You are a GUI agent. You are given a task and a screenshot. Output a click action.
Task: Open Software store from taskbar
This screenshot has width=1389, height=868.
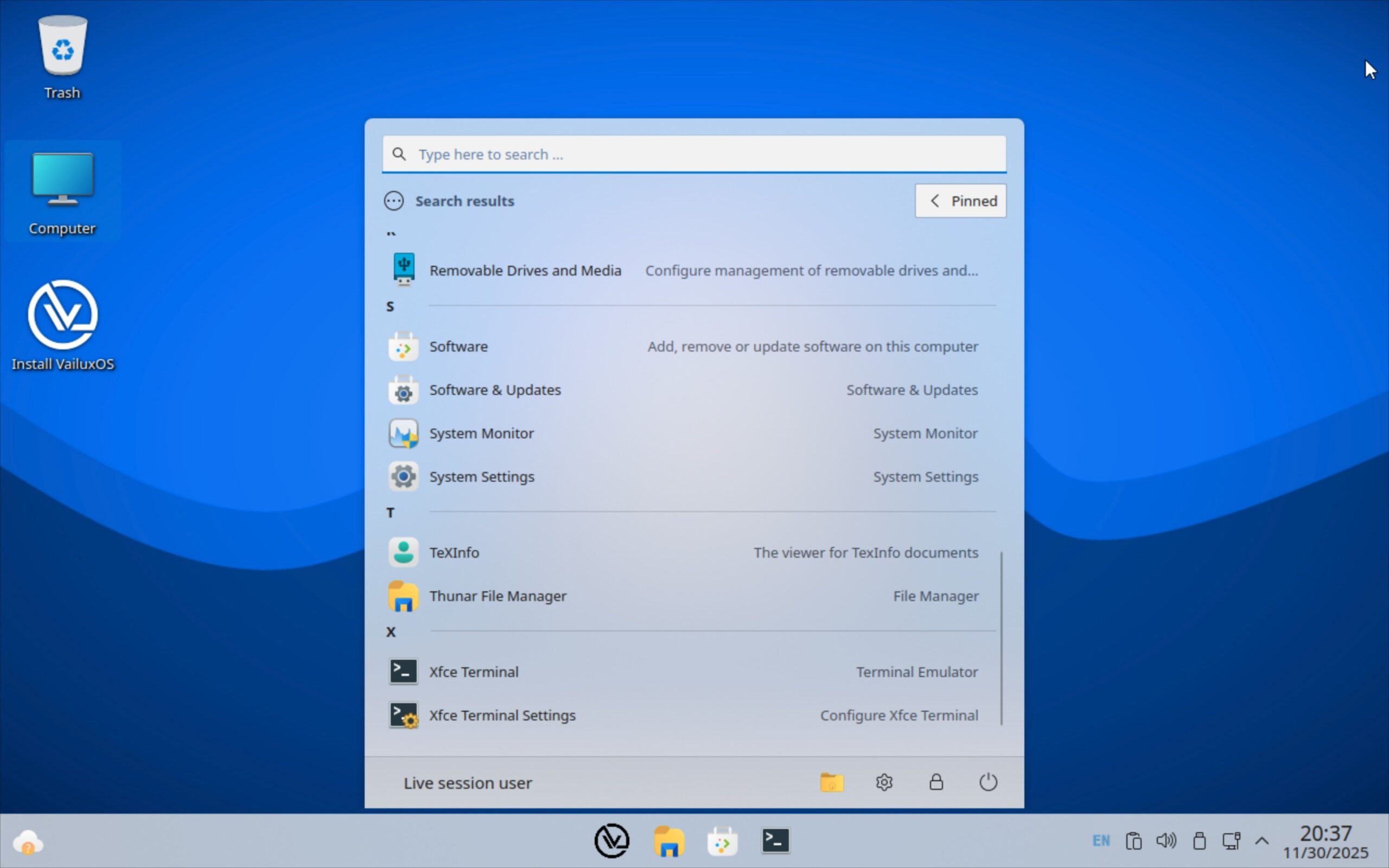pyautogui.click(x=722, y=841)
